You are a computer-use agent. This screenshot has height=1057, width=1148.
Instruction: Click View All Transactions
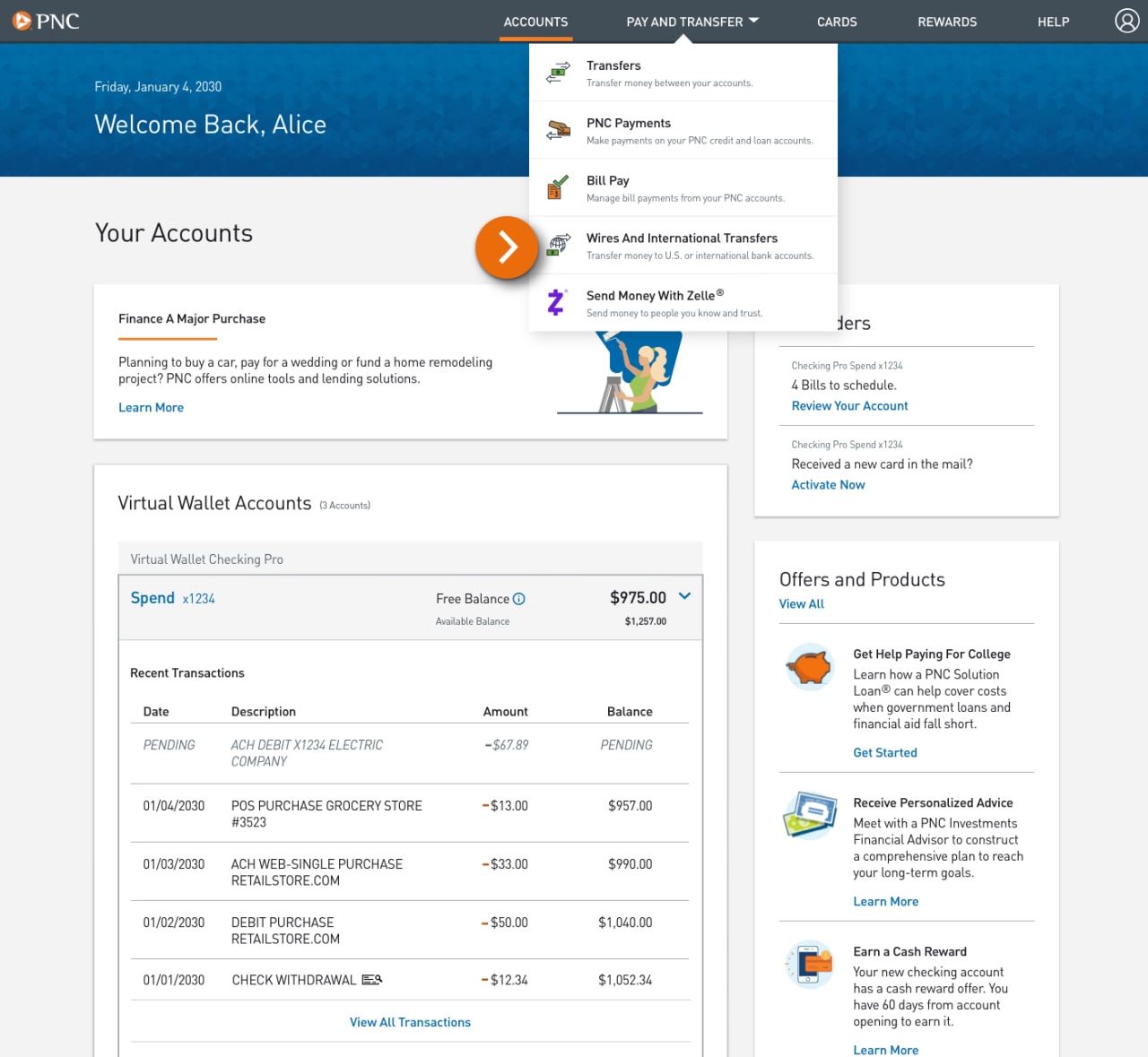tap(410, 1021)
